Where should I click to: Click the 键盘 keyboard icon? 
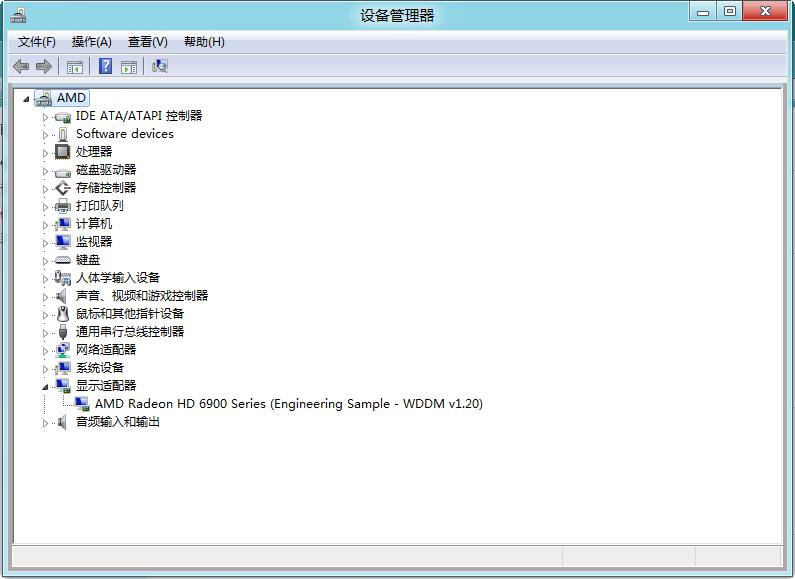pos(63,260)
